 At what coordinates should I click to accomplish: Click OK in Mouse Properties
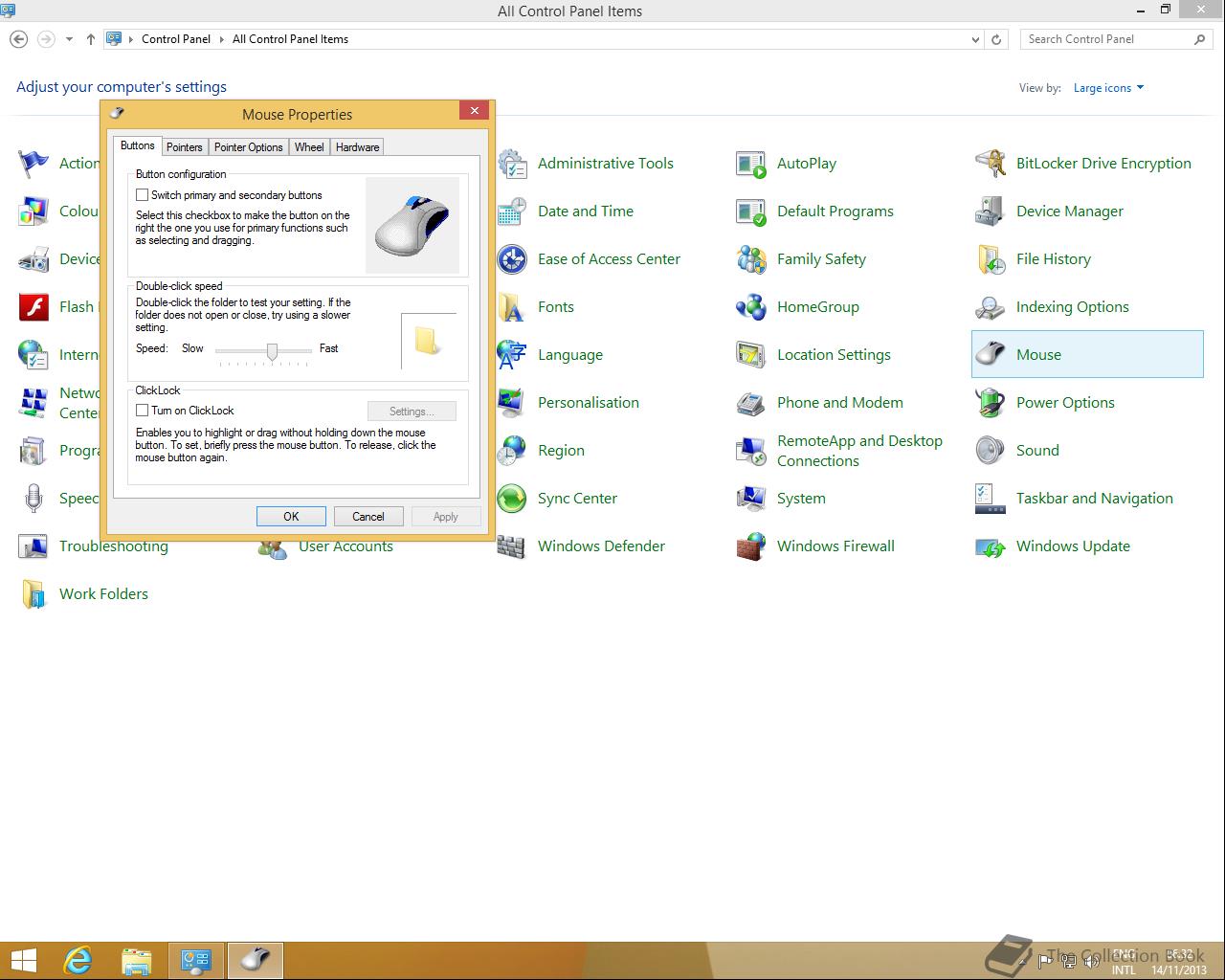[x=291, y=517]
